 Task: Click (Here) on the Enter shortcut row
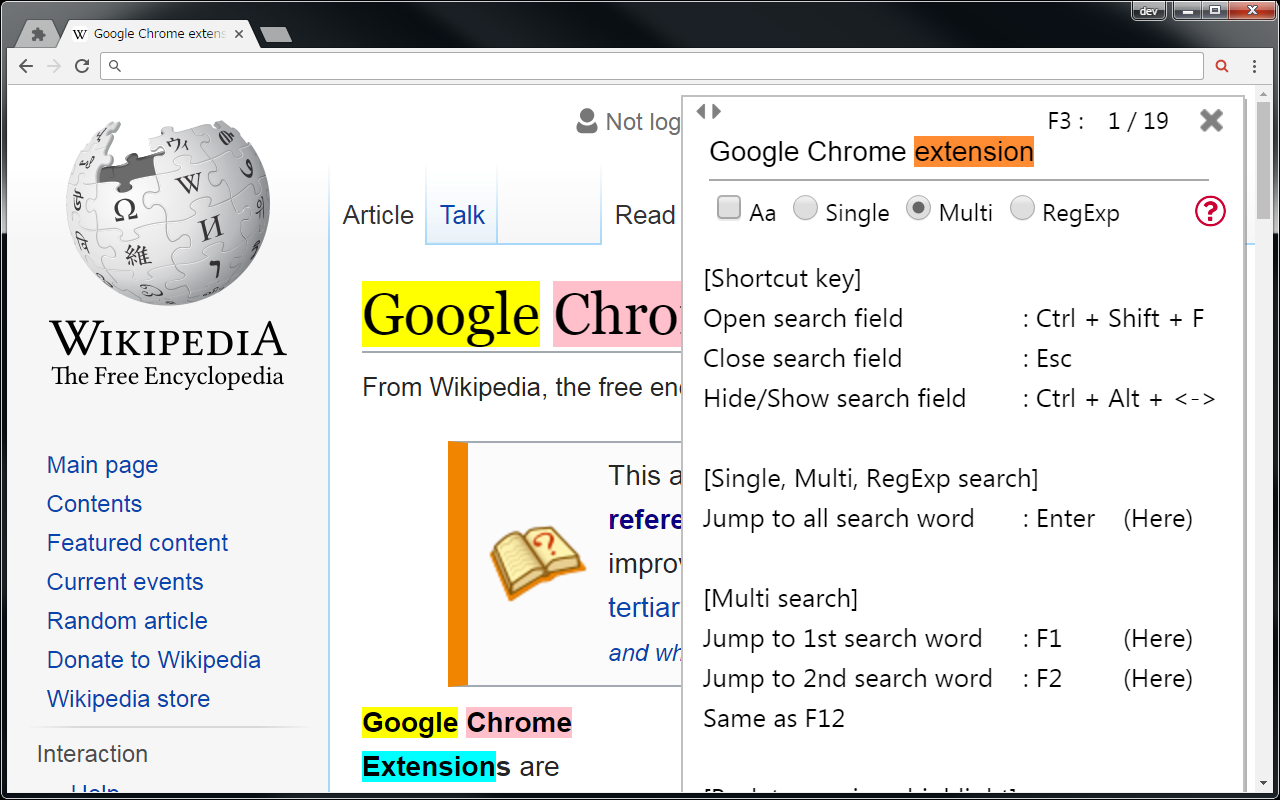[x=1158, y=519]
